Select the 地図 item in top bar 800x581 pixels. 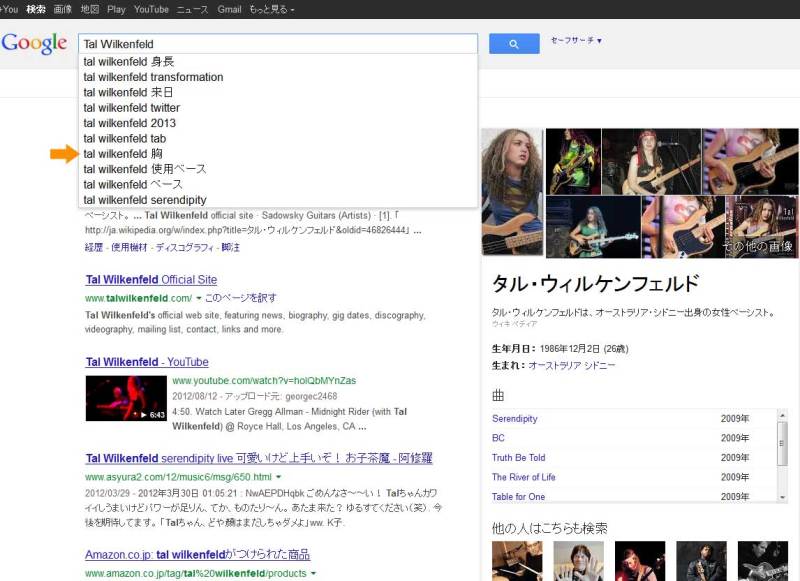[x=90, y=9]
